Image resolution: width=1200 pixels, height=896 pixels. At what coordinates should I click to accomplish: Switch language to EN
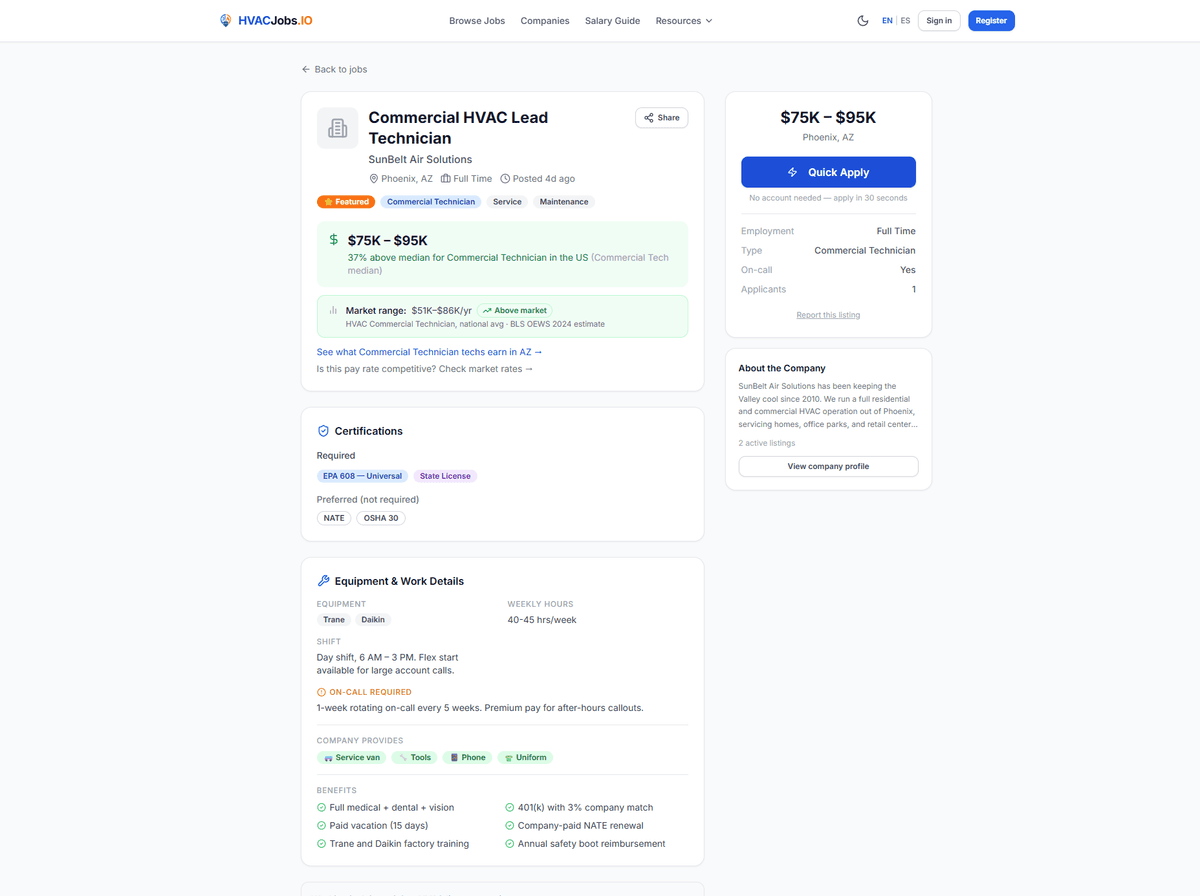(x=887, y=21)
